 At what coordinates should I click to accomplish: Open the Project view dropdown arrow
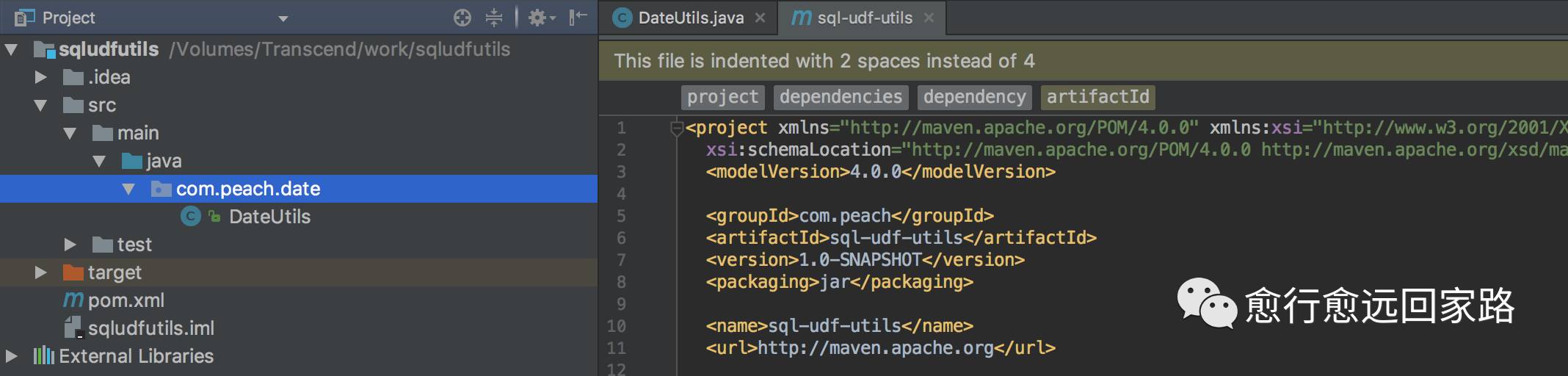(283, 18)
